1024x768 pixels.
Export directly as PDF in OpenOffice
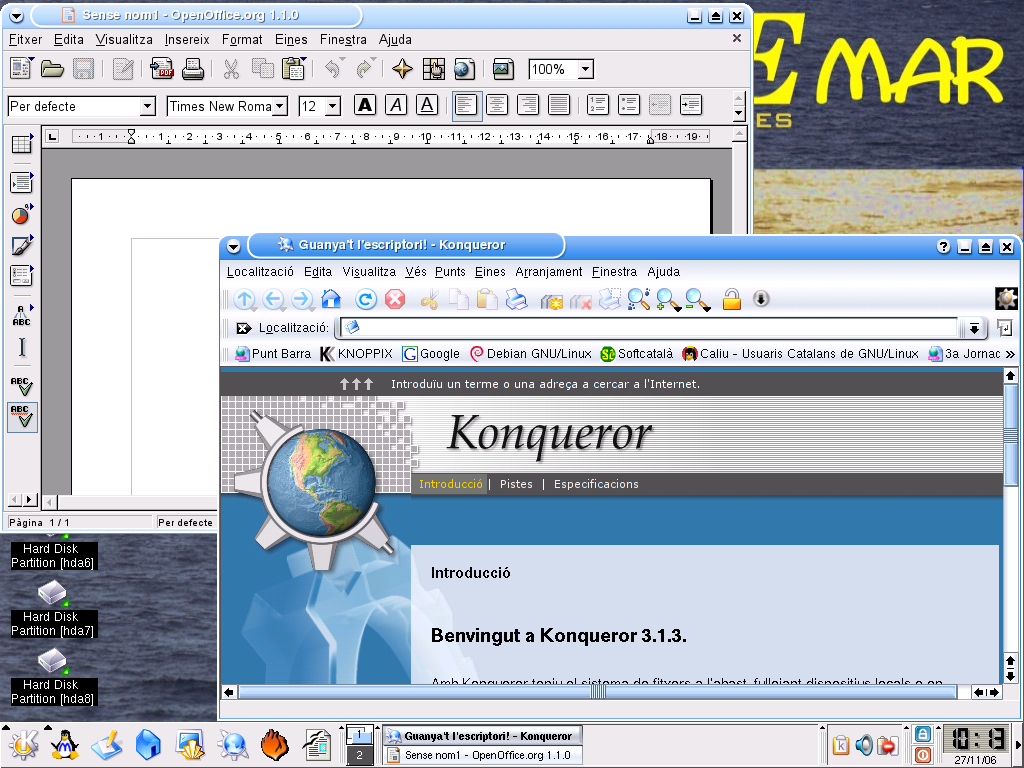pyautogui.click(x=161, y=69)
